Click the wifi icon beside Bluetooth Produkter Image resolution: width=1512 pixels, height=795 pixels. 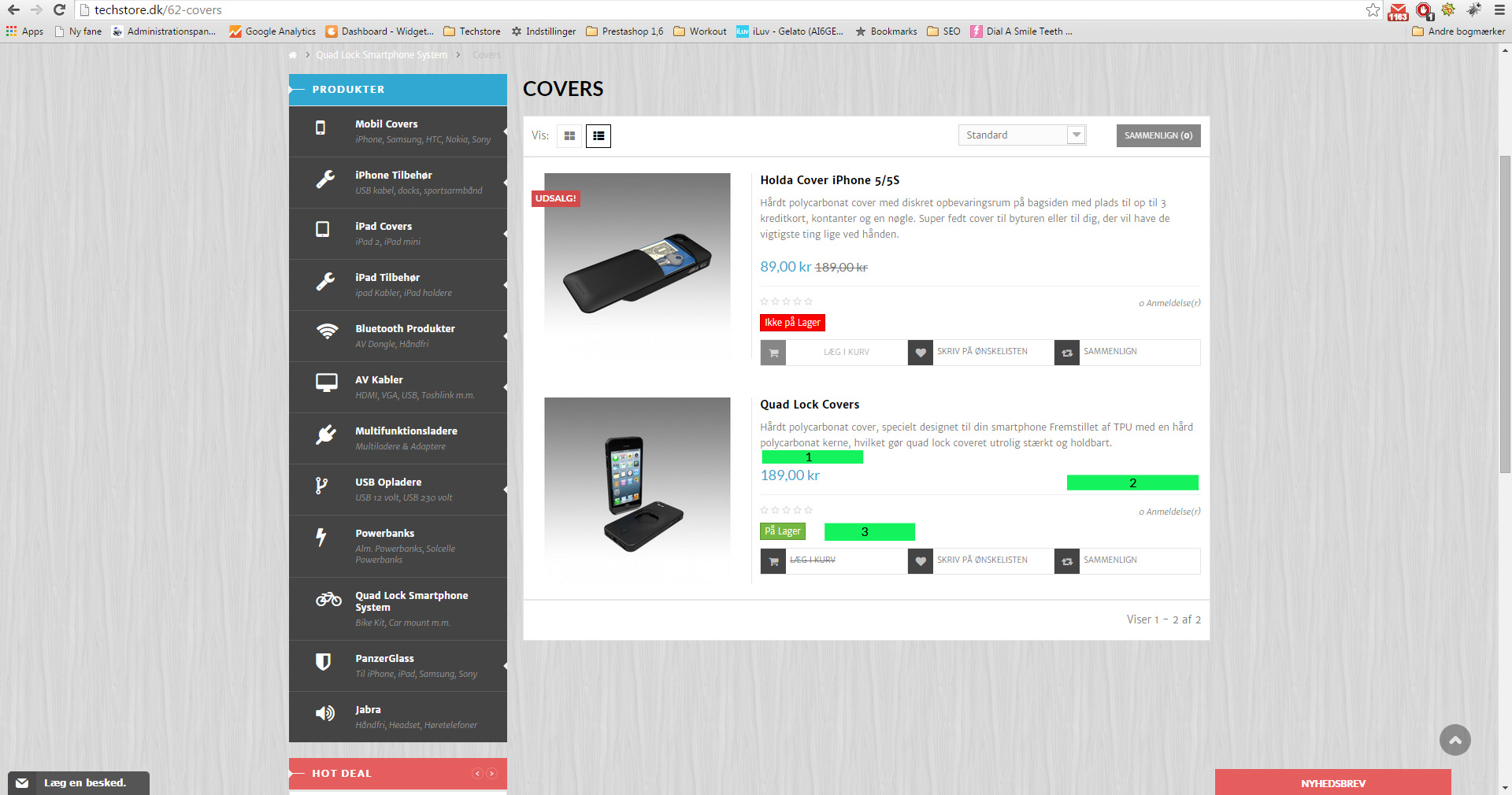coord(327,331)
